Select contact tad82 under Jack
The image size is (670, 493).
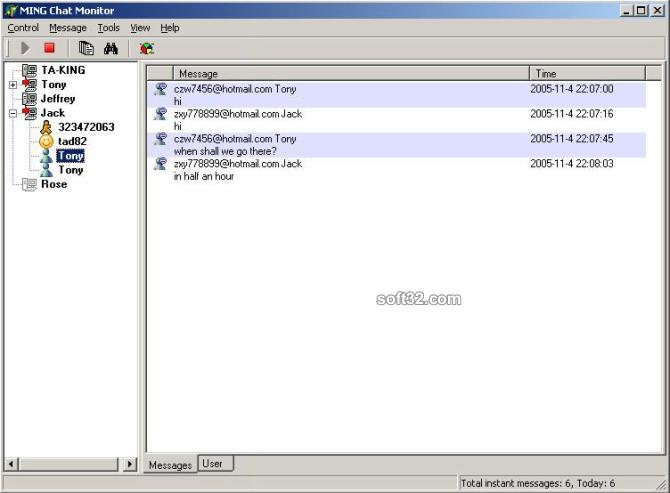[72, 141]
